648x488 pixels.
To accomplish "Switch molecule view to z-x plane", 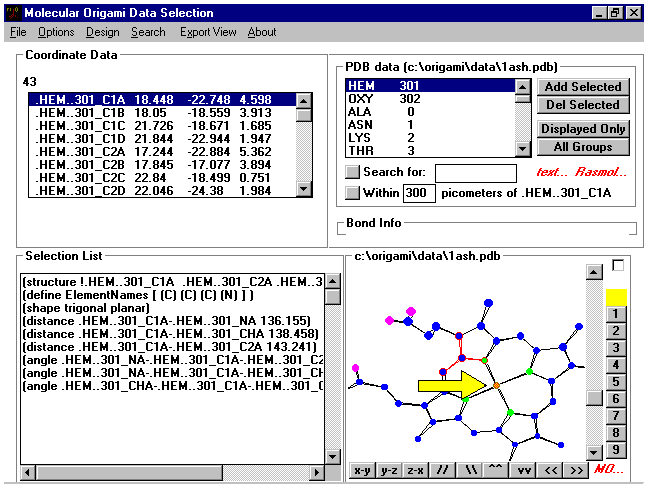I will point(416,469).
